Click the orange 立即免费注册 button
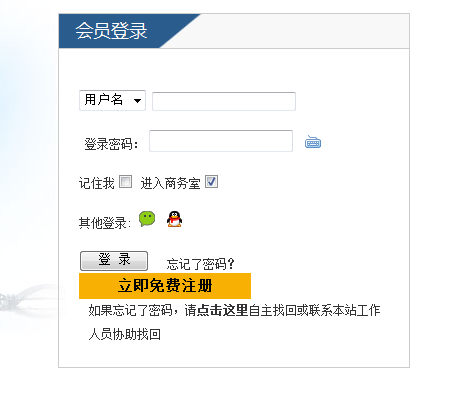449x395 pixels. click(x=165, y=286)
